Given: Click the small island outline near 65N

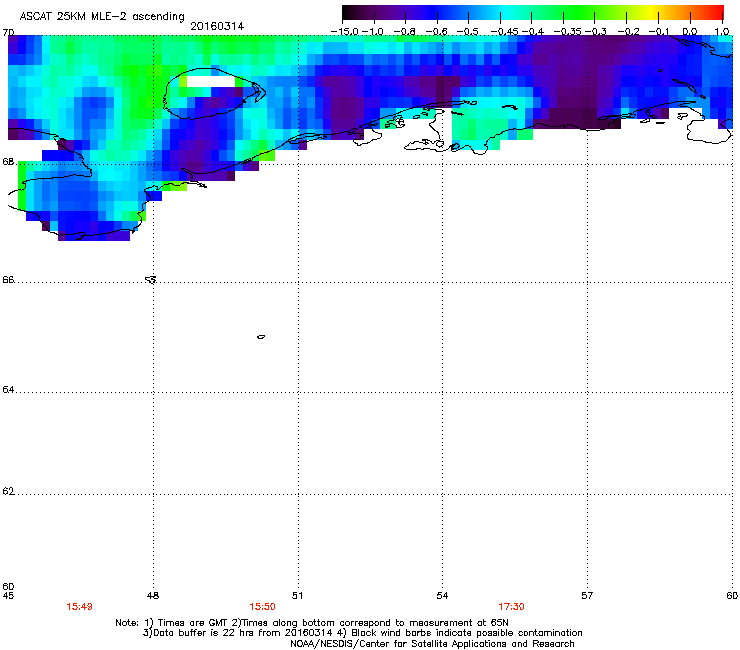Looking at the screenshot, I should click(261, 337).
